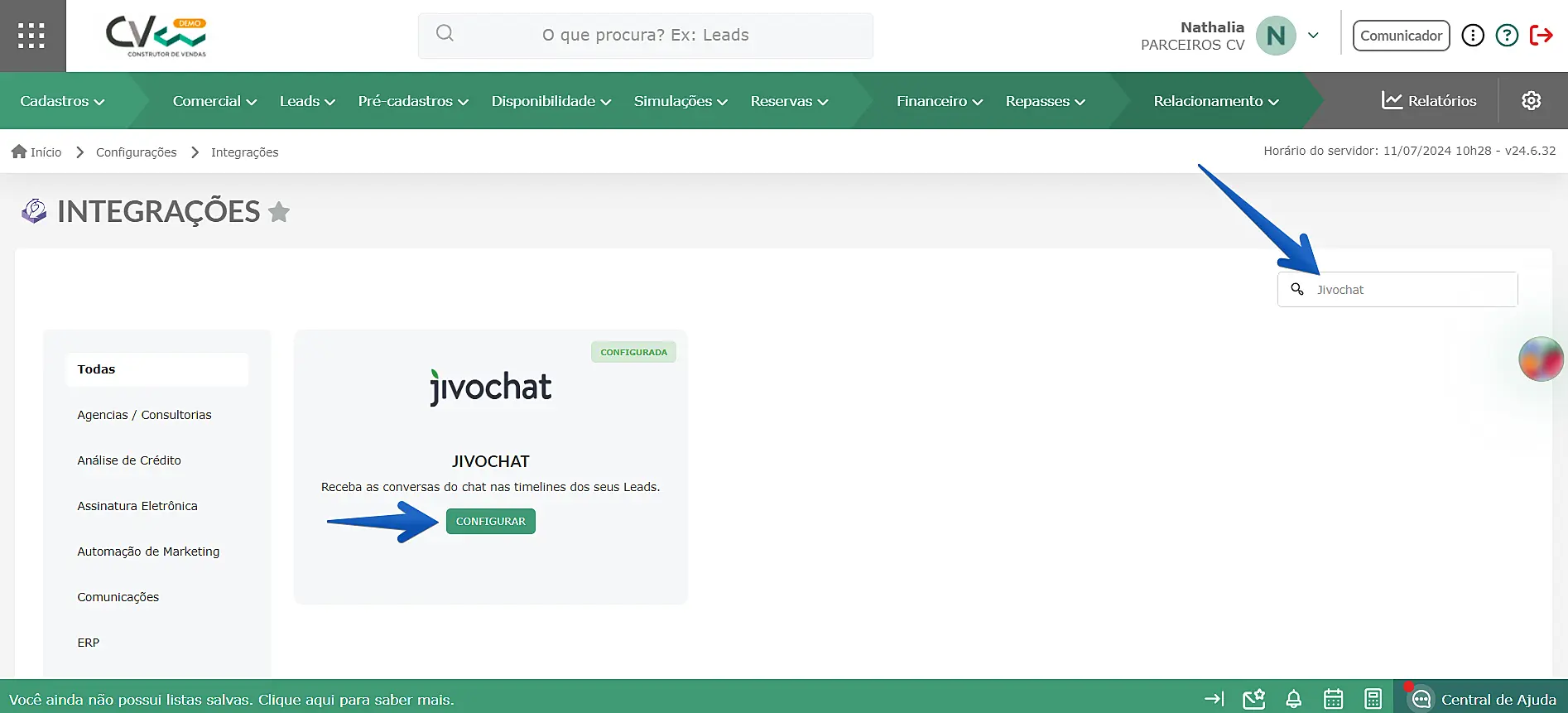Click the Integrações page title icon
This screenshot has height=713, width=1568.
coord(34,211)
